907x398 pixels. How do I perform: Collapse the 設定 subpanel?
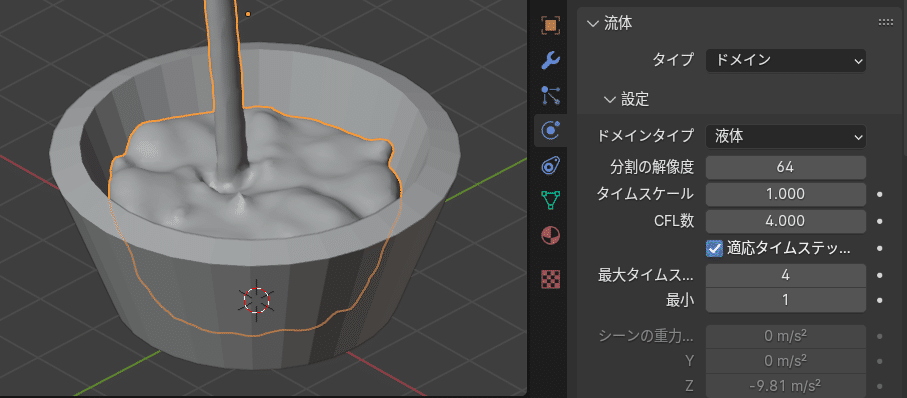[x=609, y=100]
